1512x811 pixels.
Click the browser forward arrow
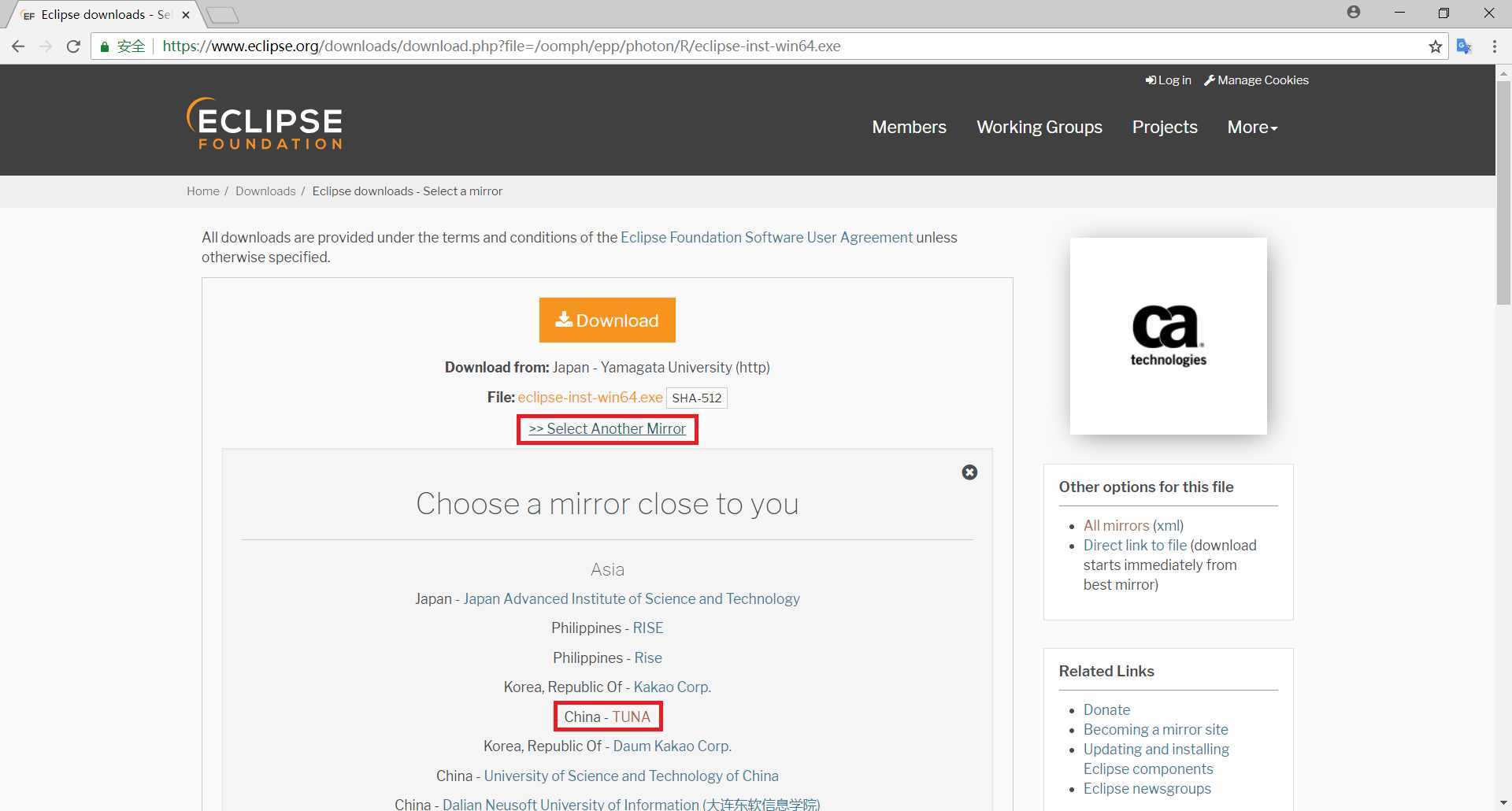pyautogui.click(x=46, y=46)
